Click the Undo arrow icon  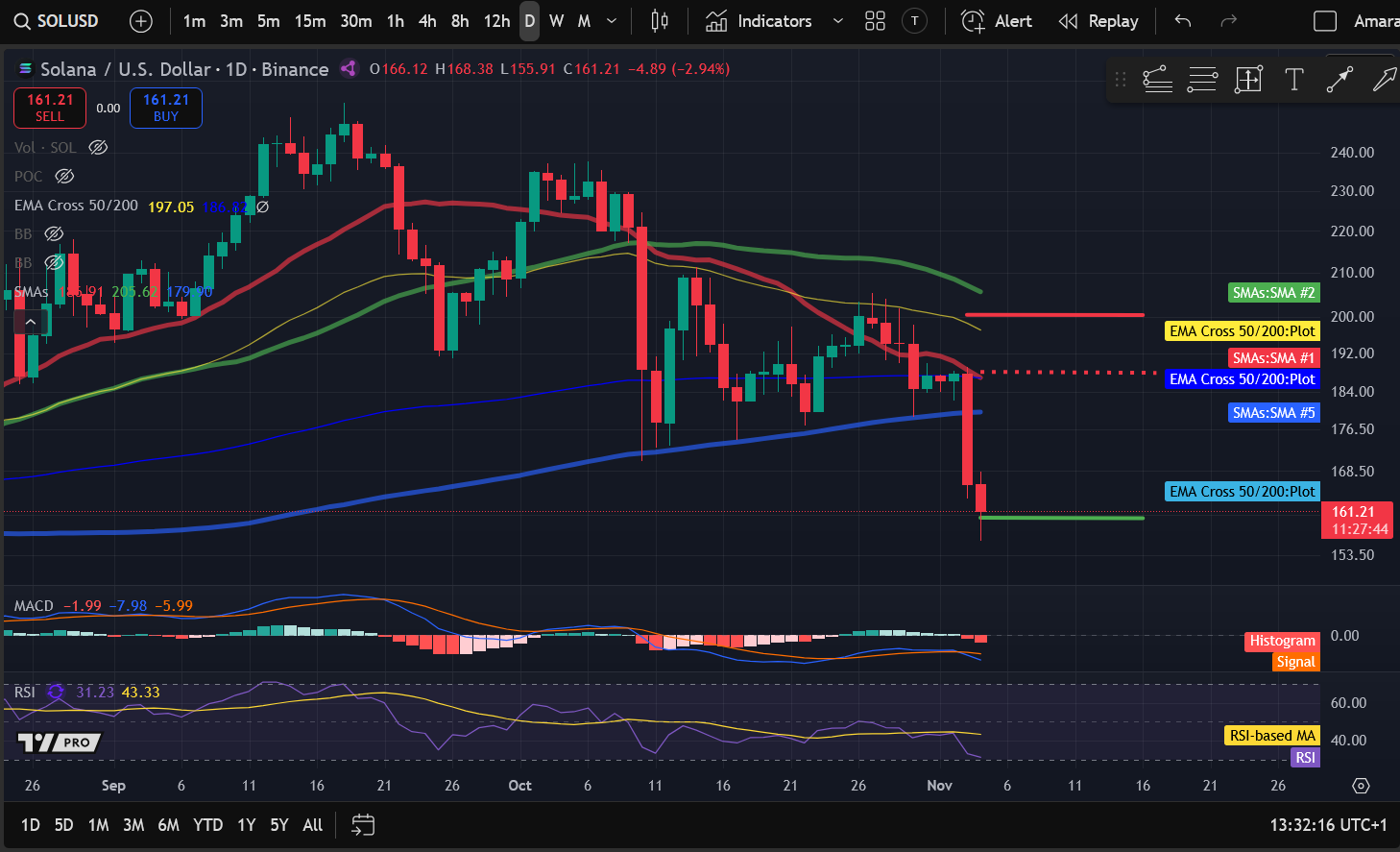[1182, 20]
